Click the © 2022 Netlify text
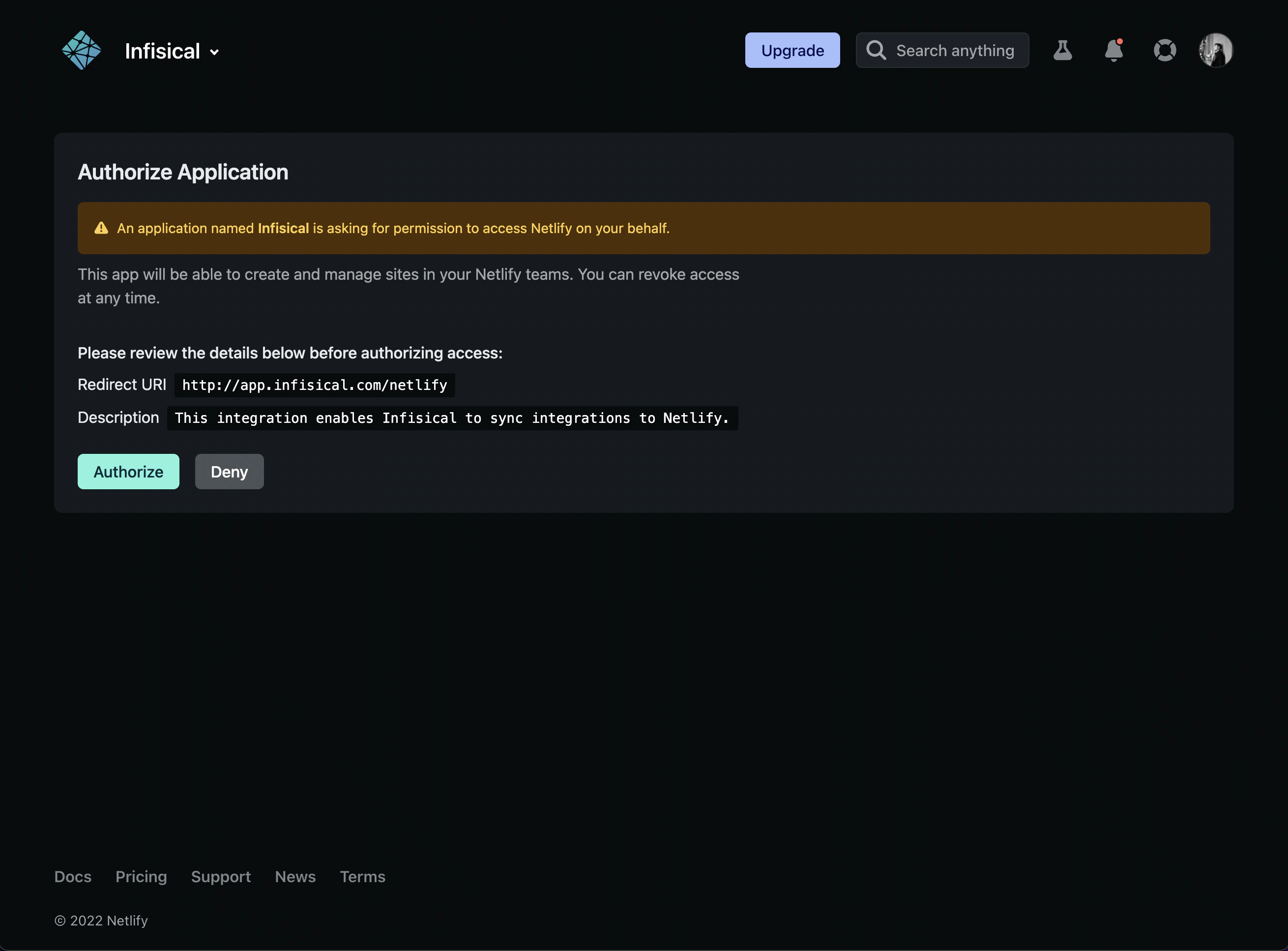Screen dimensions: 1288x951 101,921
